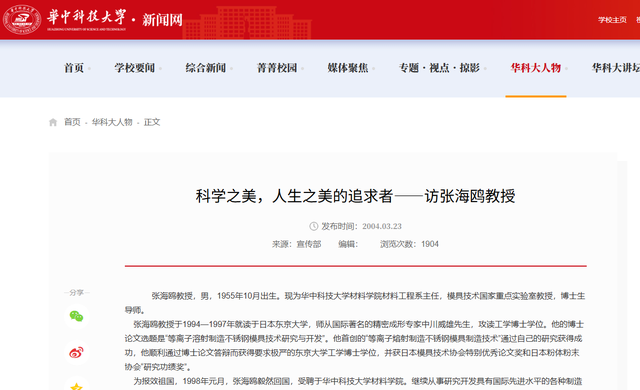This screenshot has height=390, width=640.
Task: Share article via Weibo icon
Action: (x=76, y=352)
